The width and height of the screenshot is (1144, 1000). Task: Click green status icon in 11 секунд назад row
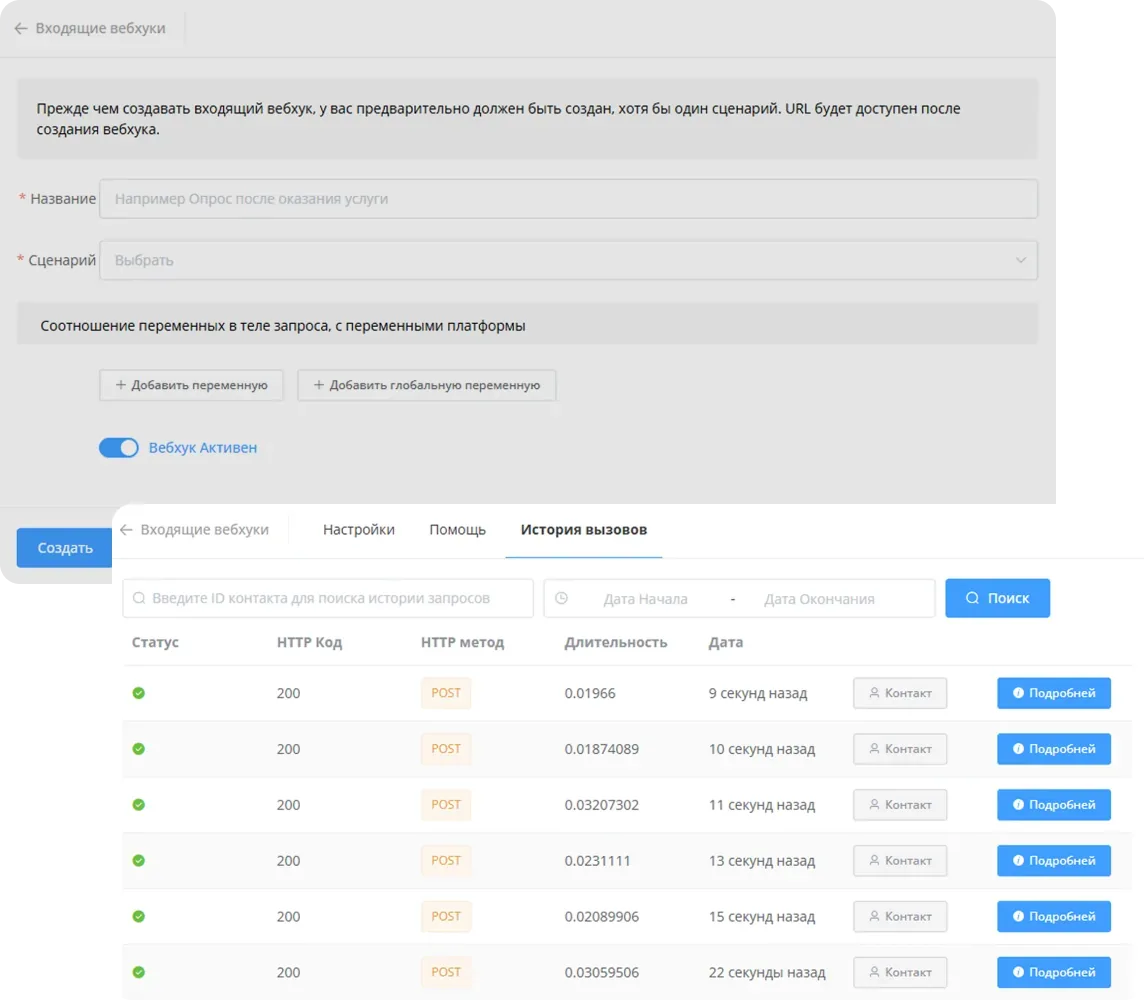[x=139, y=805]
